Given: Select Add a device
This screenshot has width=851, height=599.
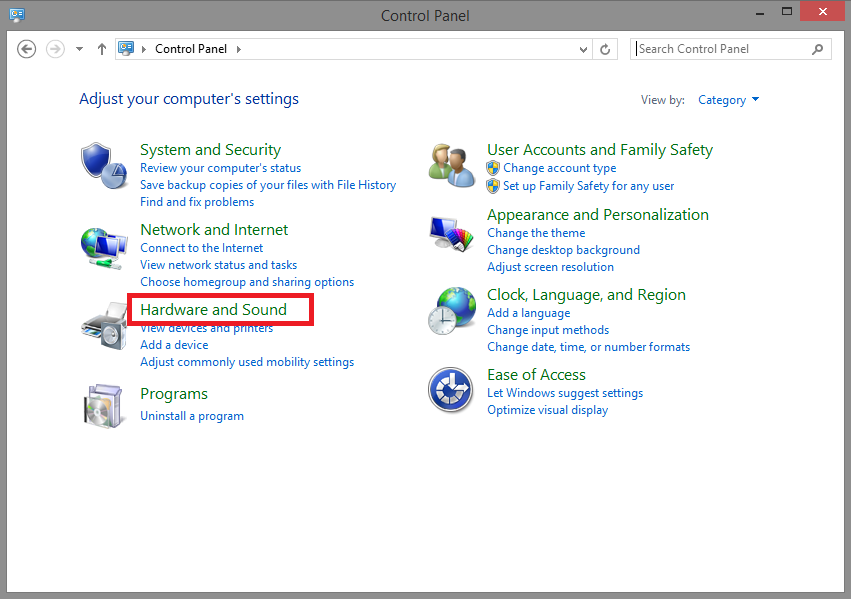Looking at the screenshot, I should coord(174,345).
